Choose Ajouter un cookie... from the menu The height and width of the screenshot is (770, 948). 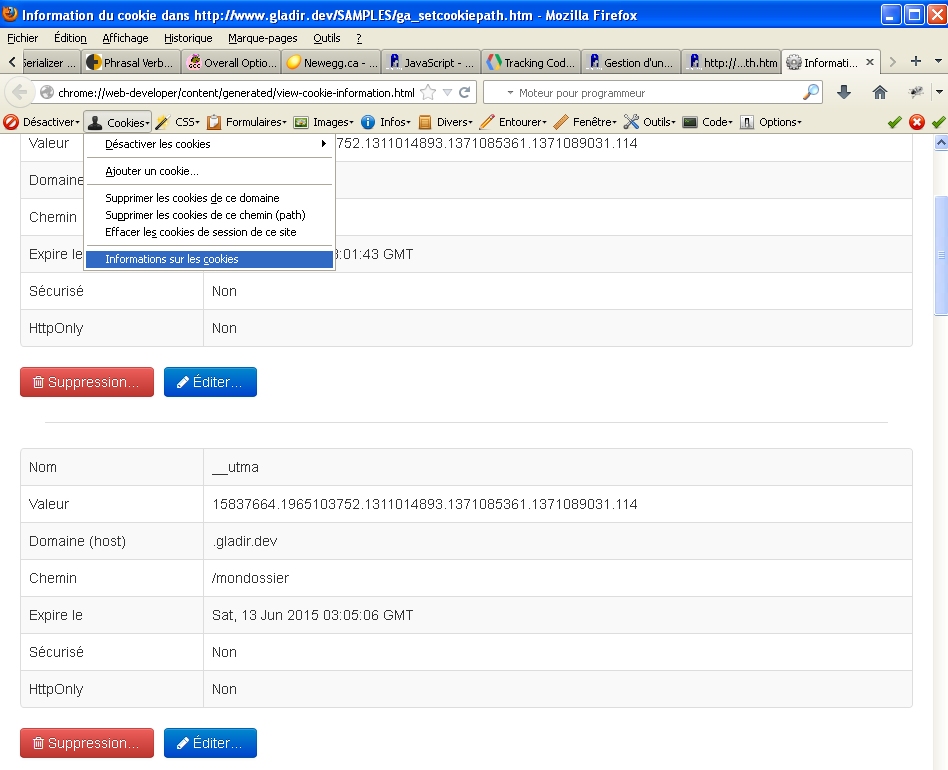click(x=152, y=172)
